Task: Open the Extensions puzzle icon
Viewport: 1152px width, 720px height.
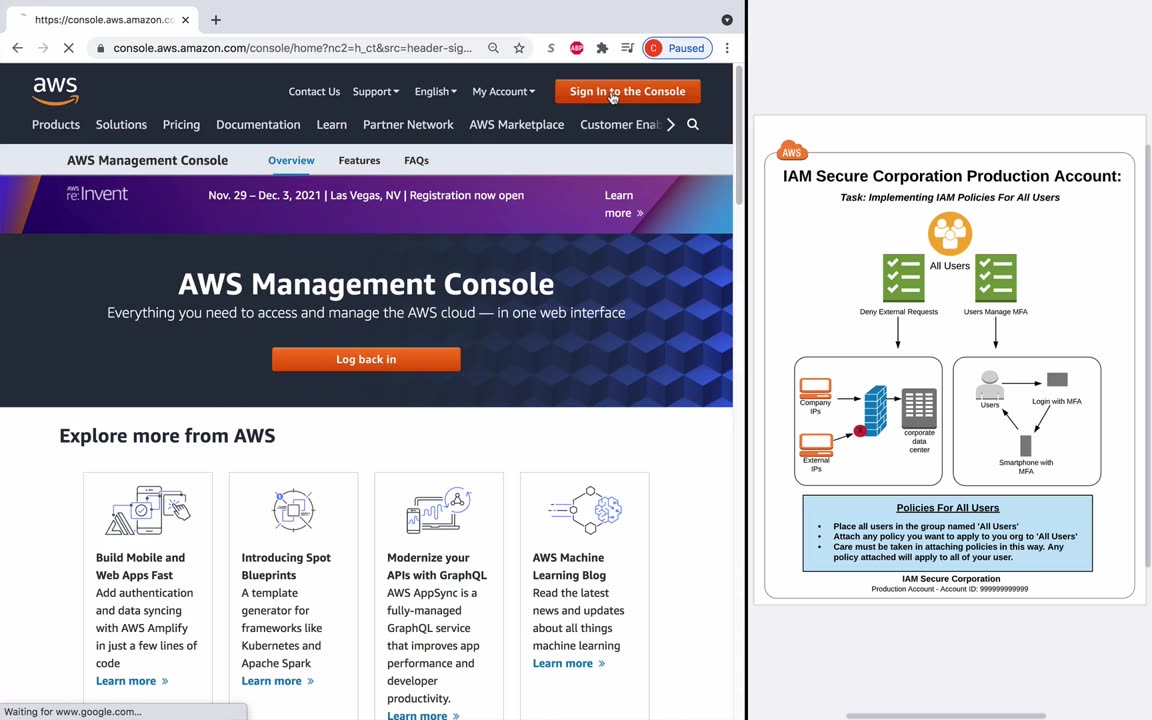Action: 602,48
